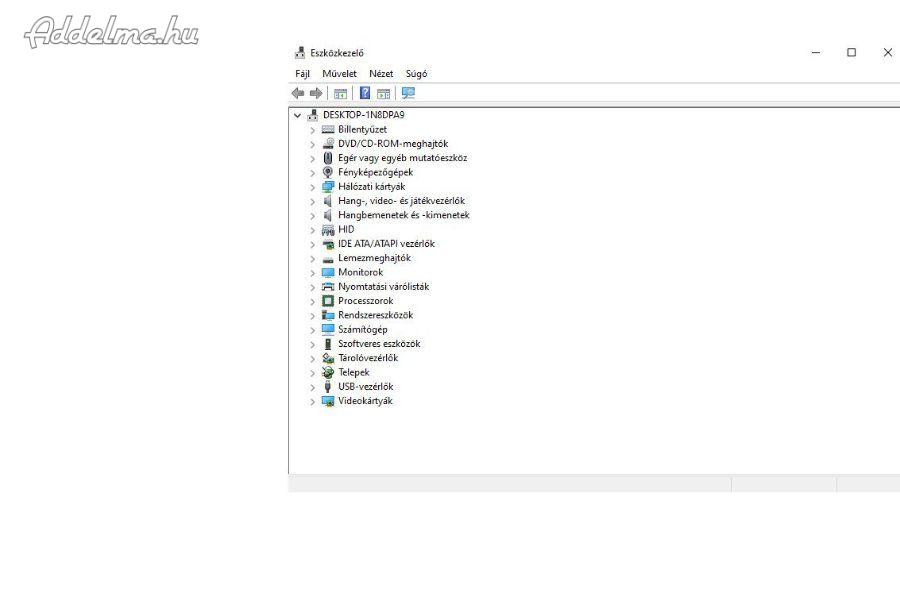Click the Forward arrow toolbar icon
This screenshot has width=900, height=597.
pyautogui.click(x=316, y=93)
